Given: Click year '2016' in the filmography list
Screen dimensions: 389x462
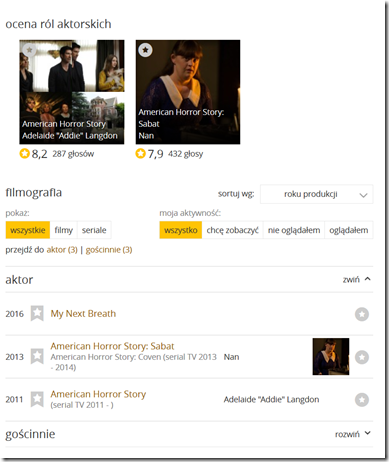Looking at the screenshot, I should click(x=15, y=314).
